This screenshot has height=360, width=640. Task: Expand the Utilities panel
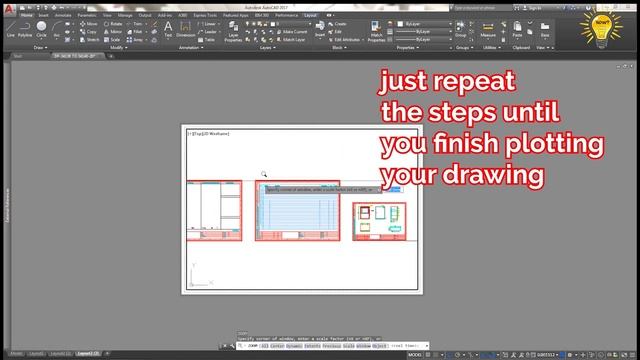coord(491,48)
